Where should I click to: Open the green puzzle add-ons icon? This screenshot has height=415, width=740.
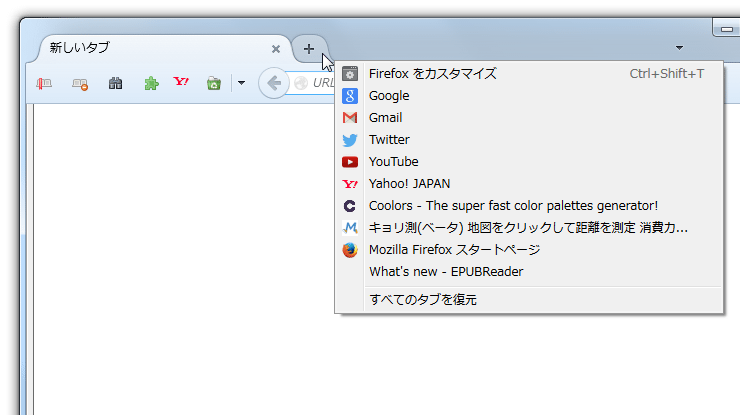click(151, 84)
